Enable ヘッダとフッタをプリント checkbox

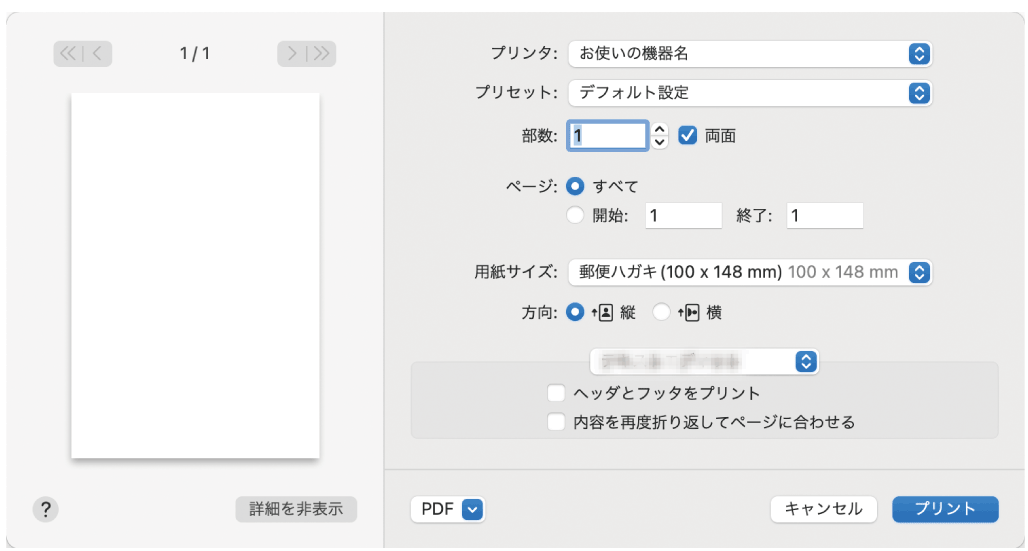click(x=556, y=393)
